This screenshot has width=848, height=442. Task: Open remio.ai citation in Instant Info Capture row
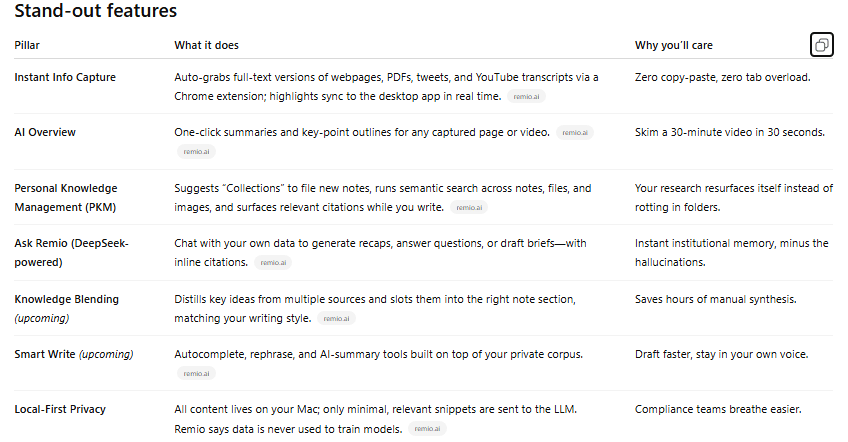coord(526,97)
